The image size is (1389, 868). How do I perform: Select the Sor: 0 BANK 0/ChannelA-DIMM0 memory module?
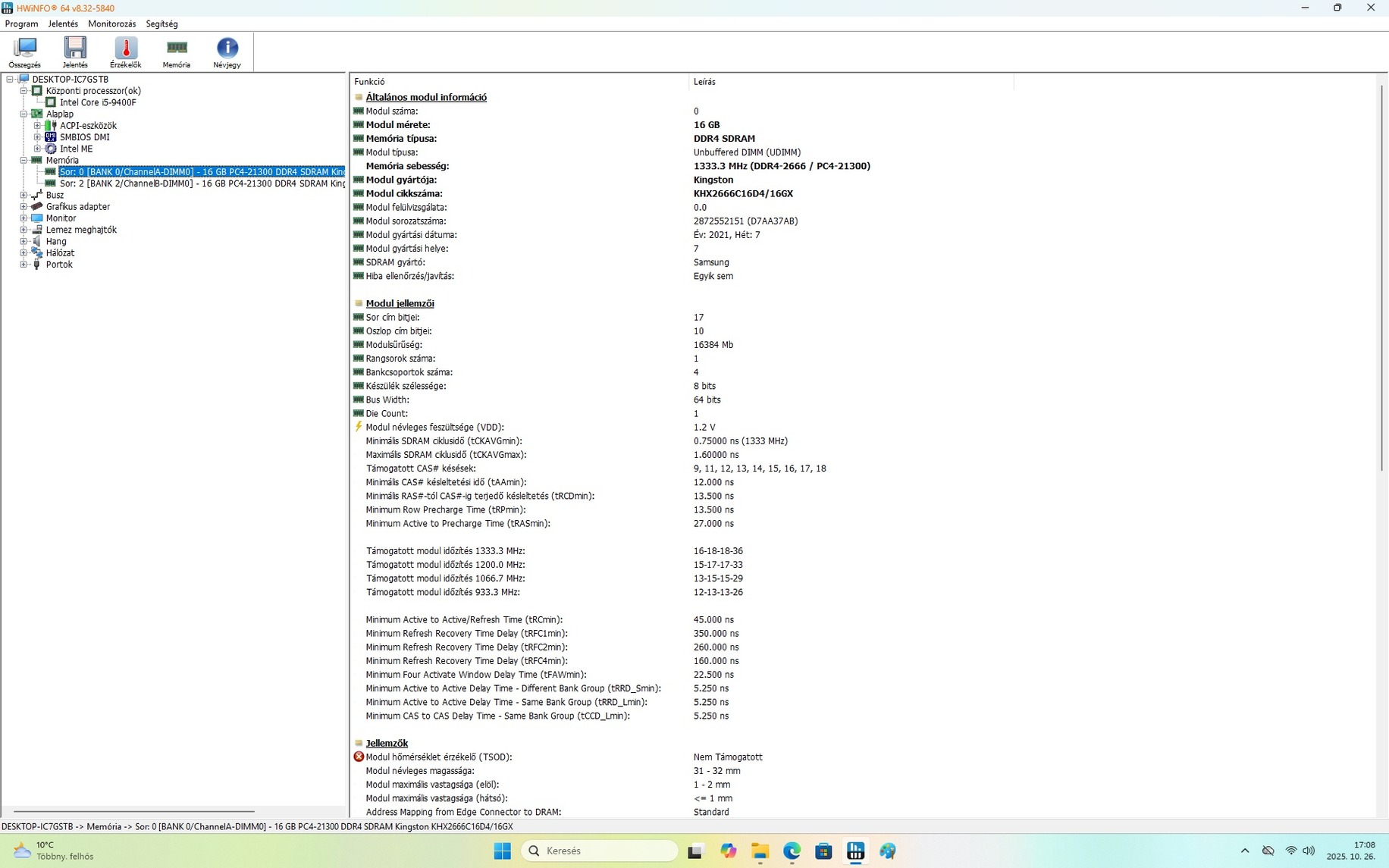point(202,172)
